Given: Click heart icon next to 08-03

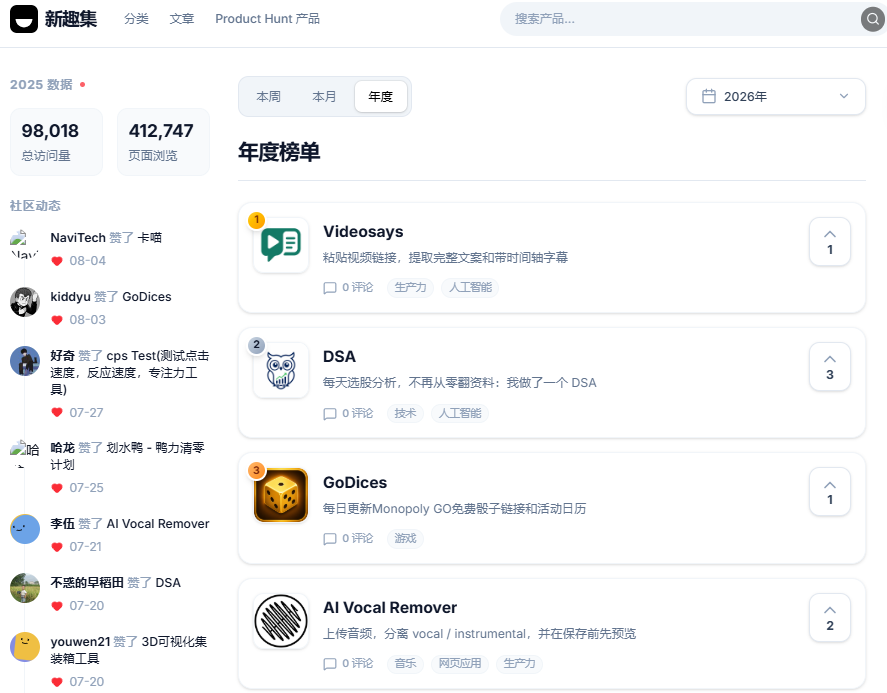Looking at the screenshot, I should (x=57, y=320).
